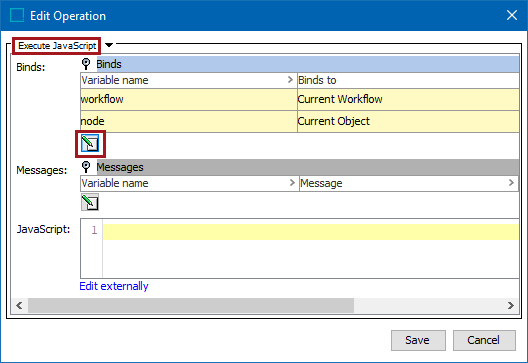This screenshot has width=528, height=363.
Task: Click the Save button
Action: 418,340
